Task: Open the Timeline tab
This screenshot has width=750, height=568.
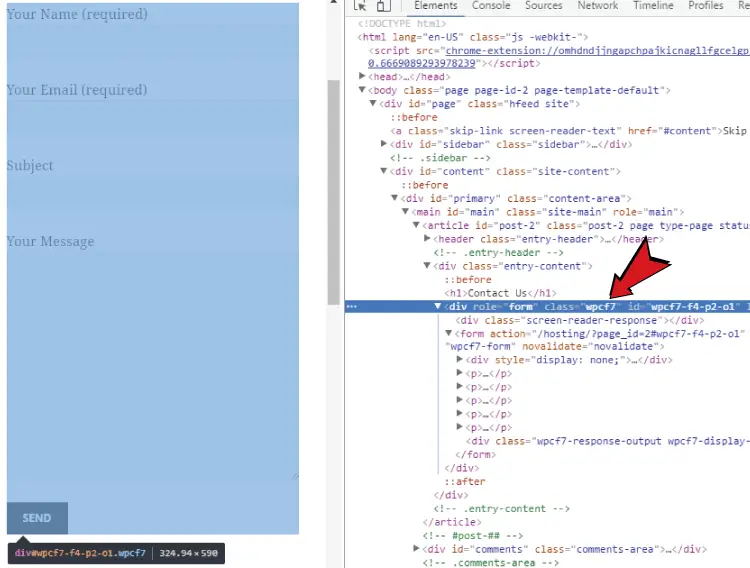Action: click(x=653, y=6)
